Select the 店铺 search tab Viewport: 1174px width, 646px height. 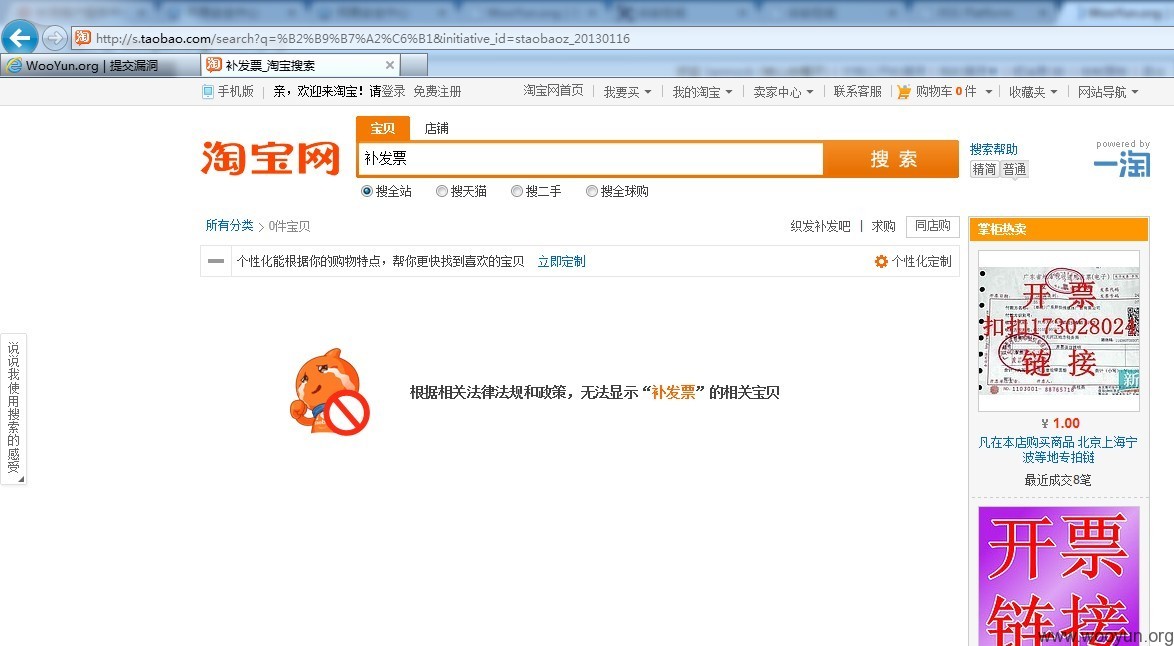coord(437,128)
